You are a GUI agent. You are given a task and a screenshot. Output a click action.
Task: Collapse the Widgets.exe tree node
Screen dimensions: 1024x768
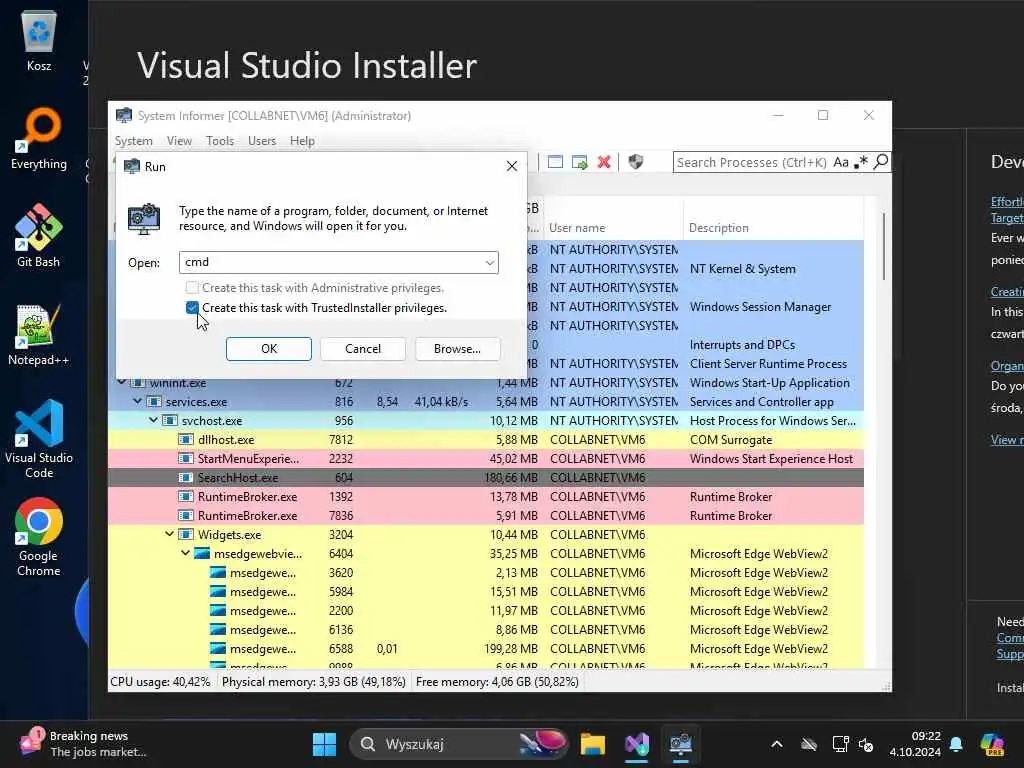169,534
